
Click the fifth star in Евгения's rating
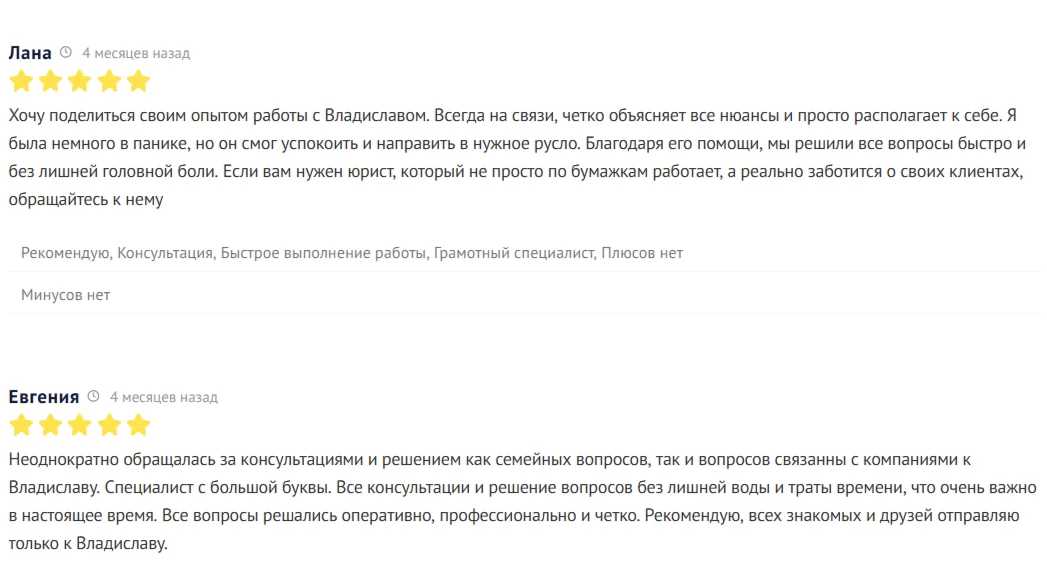[x=139, y=425]
